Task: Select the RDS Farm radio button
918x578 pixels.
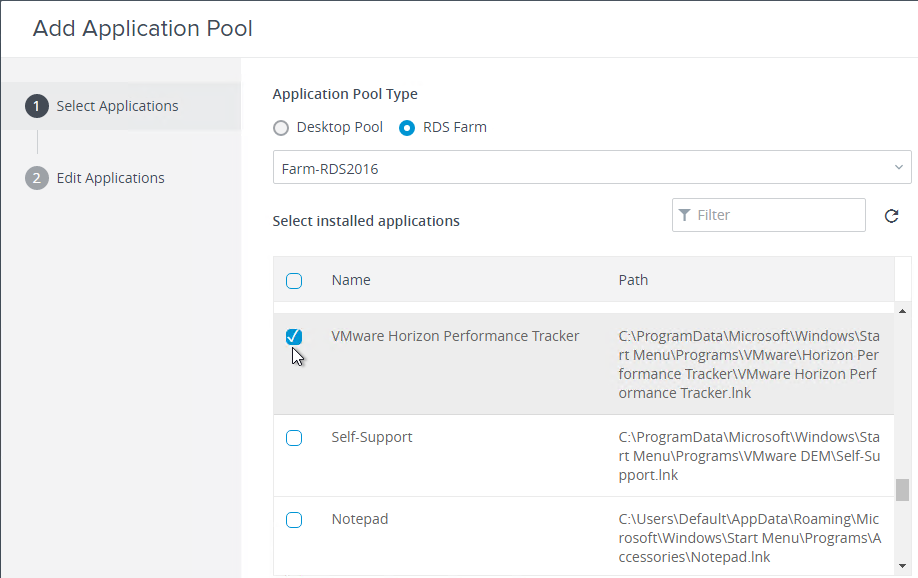Action: click(x=407, y=128)
